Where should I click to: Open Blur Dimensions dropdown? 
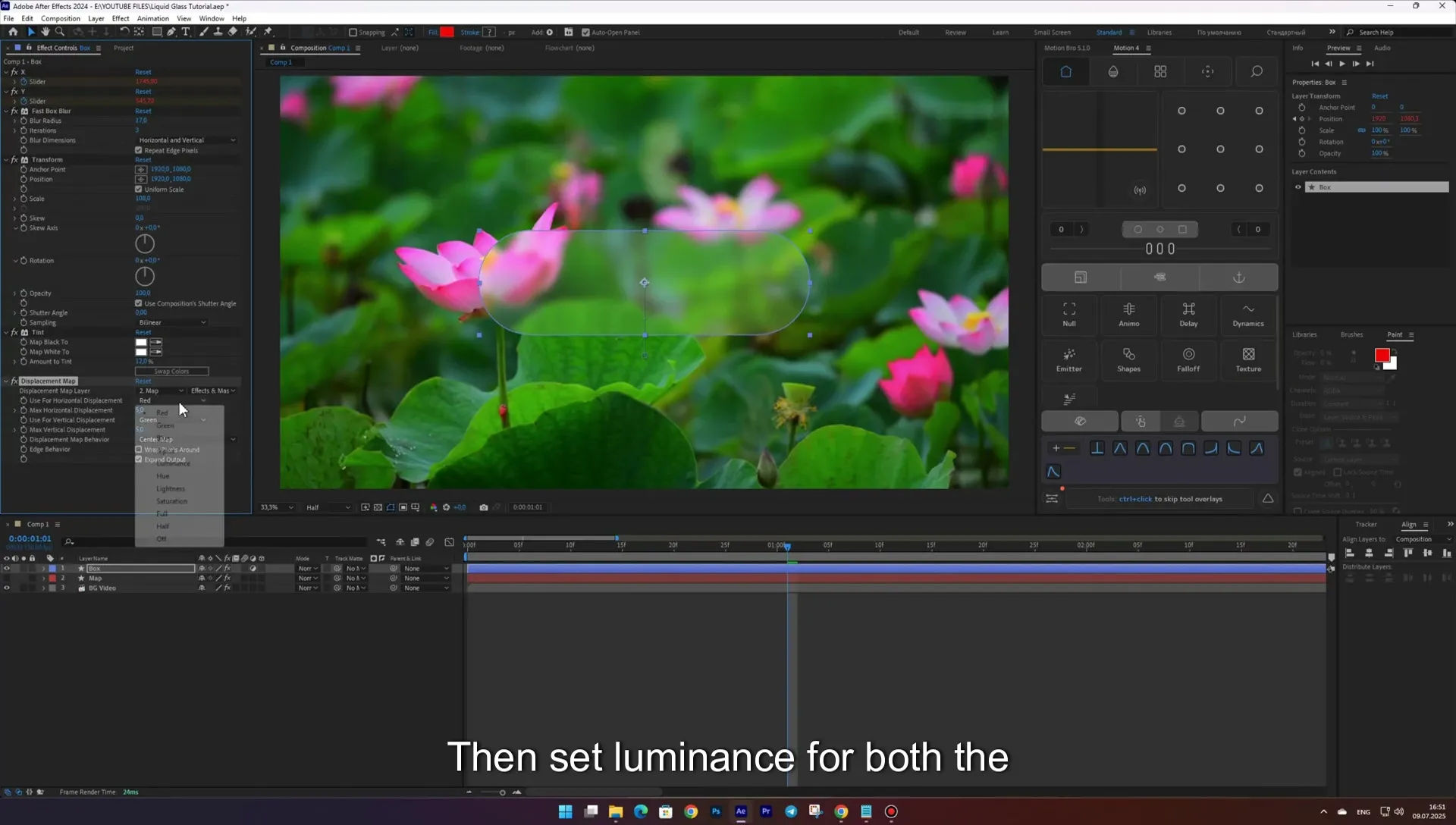pos(187,140)
